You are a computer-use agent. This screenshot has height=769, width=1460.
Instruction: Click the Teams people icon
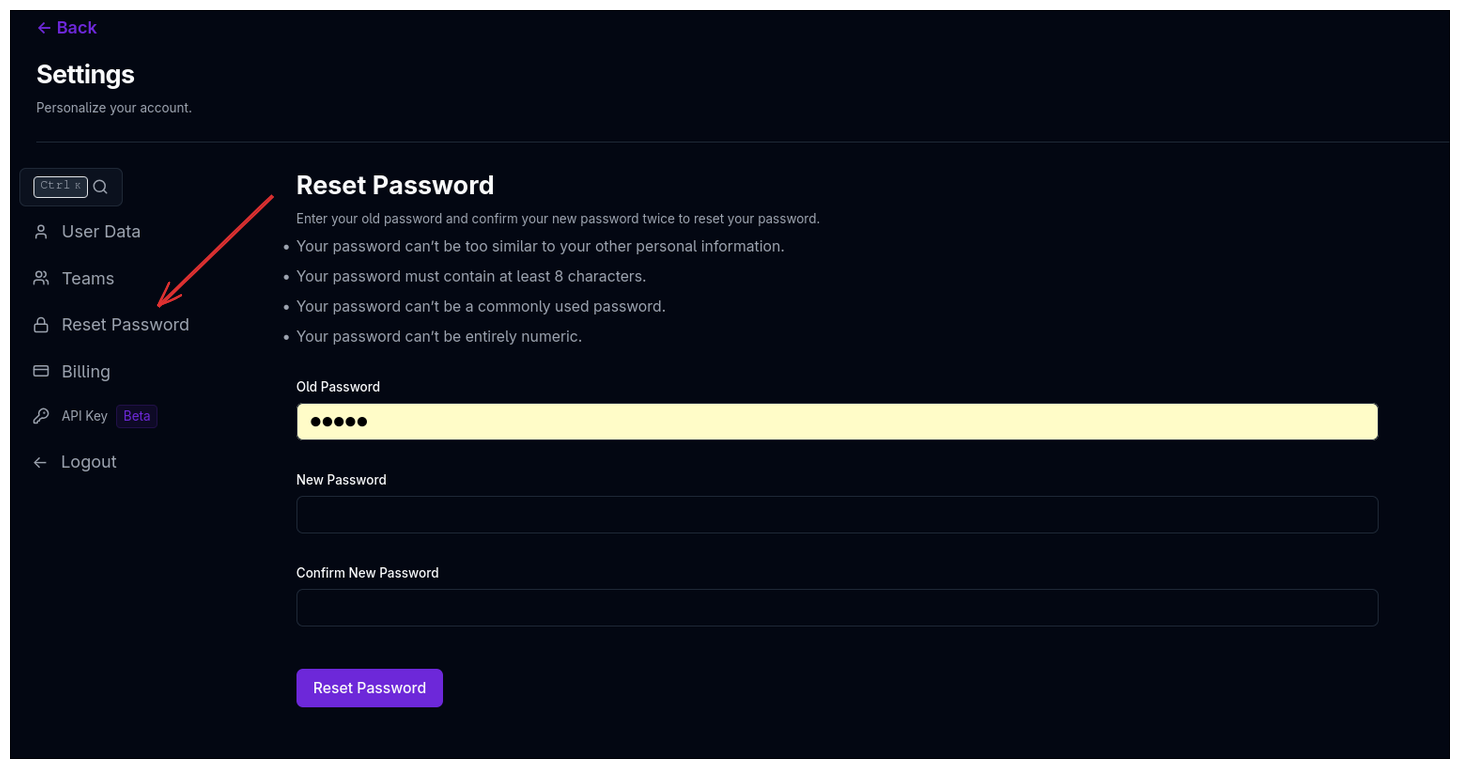pyautogui.click(x=41, y=278)
